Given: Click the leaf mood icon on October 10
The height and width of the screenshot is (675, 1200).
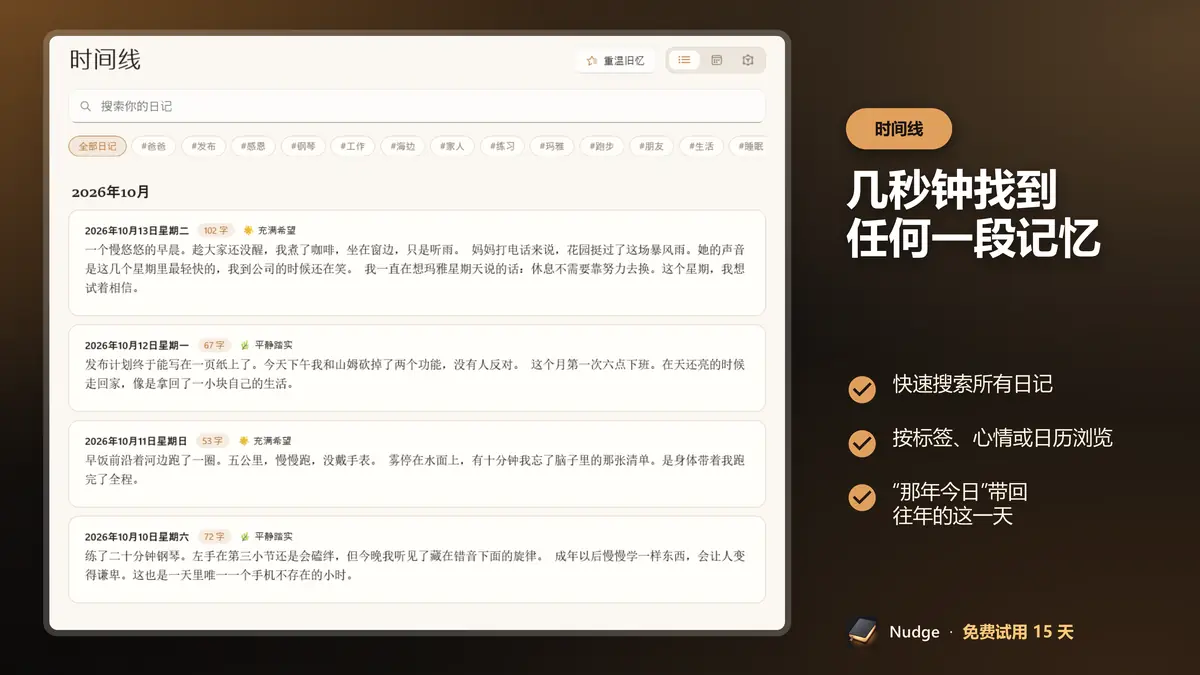Looking at the screenshot, I should click(x=244, y=536).
